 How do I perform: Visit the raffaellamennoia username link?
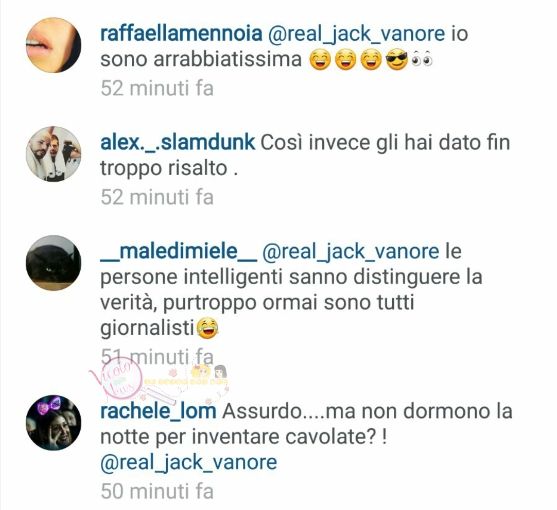[181, 34]
